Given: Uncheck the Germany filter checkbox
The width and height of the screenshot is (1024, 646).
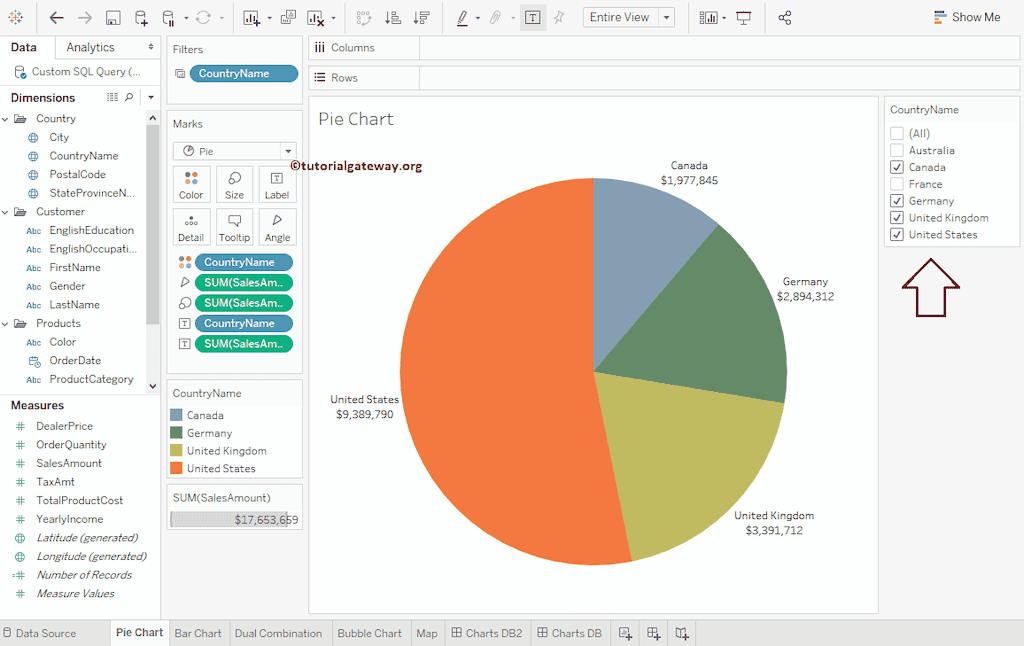Looking at the screenshot, I should [897, 201].
